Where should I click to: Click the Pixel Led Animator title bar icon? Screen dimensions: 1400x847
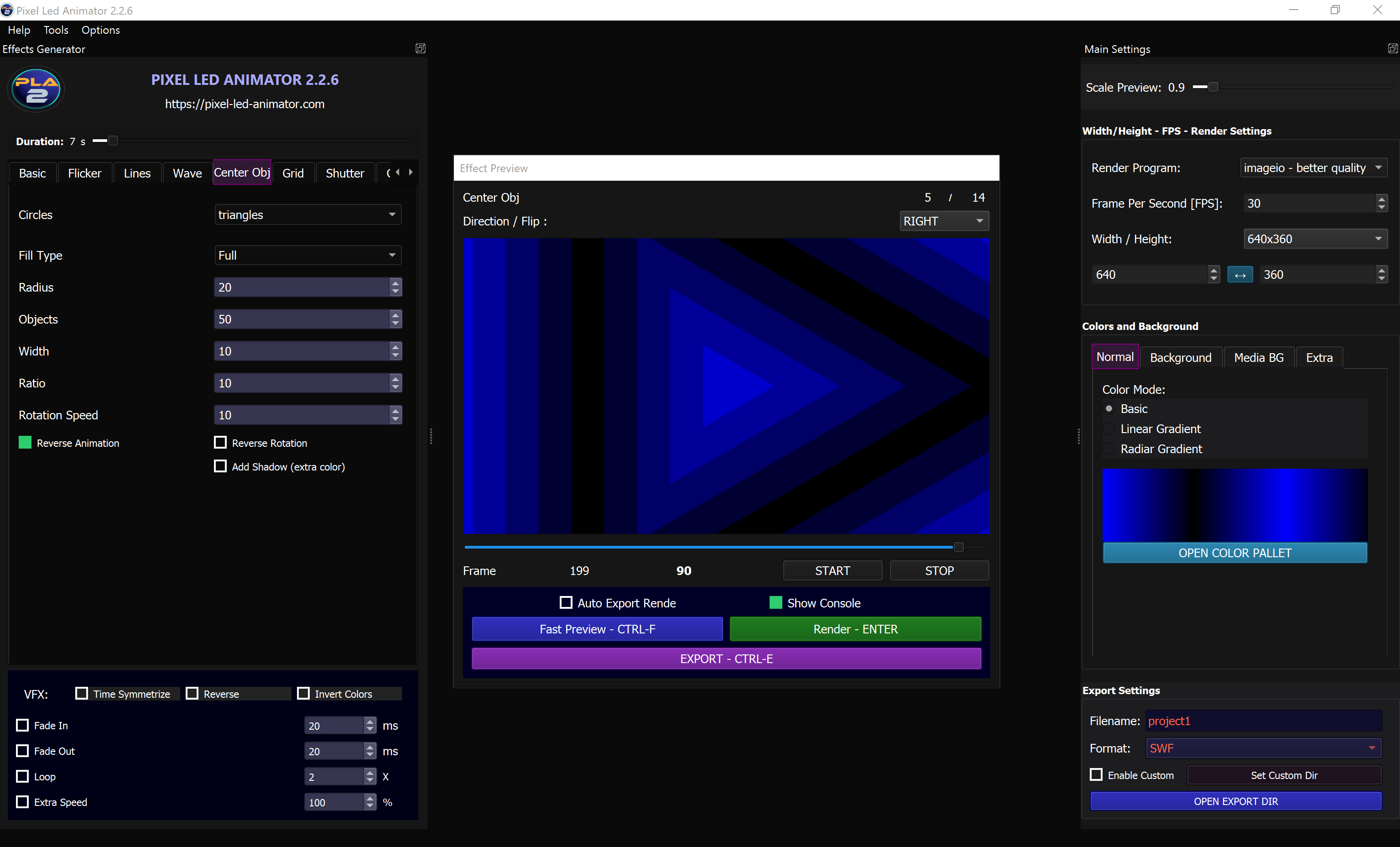(7, 10)
